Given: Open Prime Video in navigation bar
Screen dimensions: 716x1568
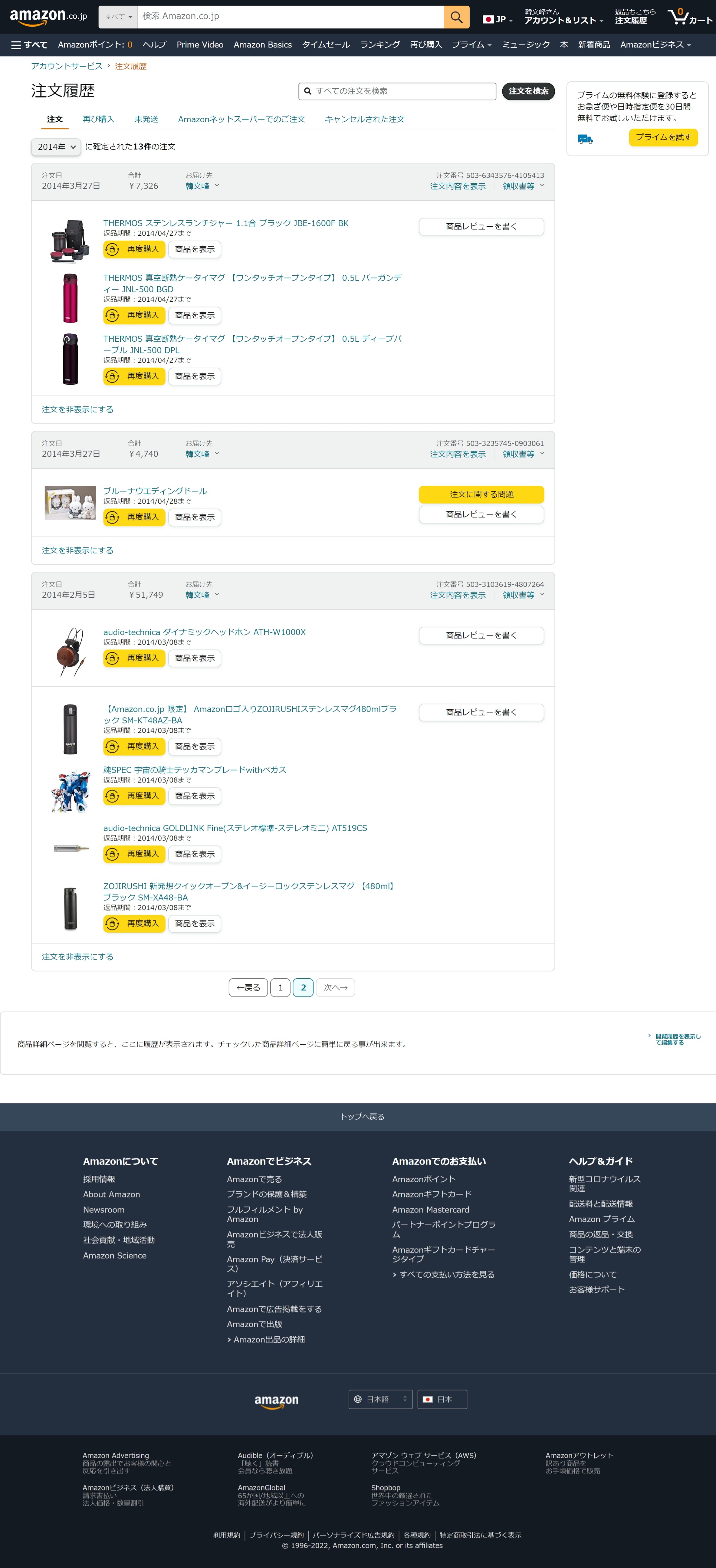Looking at the screenshot, I should (x=200, y=45).
